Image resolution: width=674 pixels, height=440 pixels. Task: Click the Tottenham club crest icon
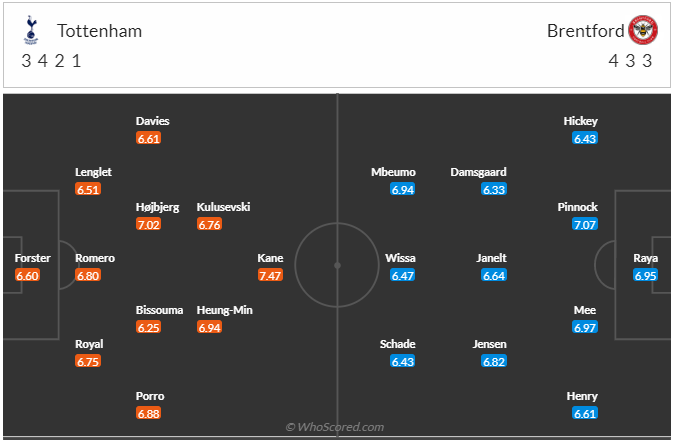(31, 30)
